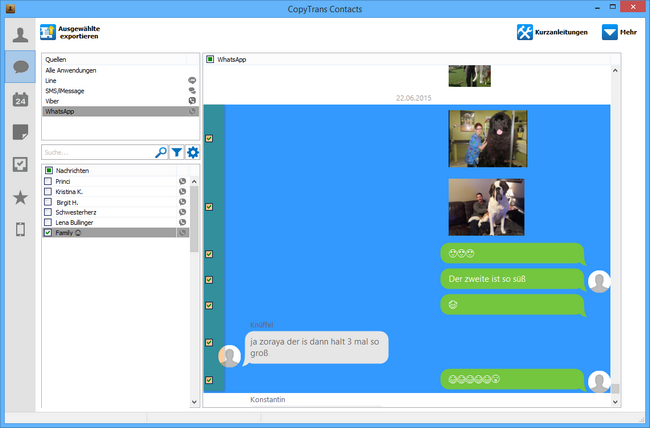This screenshot has width=650, height=428.
Task: Open the message filter funnel
Action: point(176,153)
